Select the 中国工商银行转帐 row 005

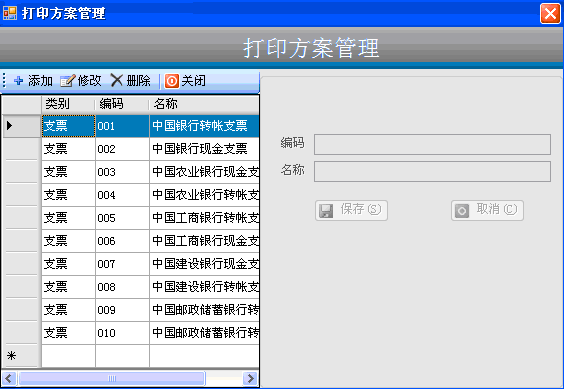(130, 218)
